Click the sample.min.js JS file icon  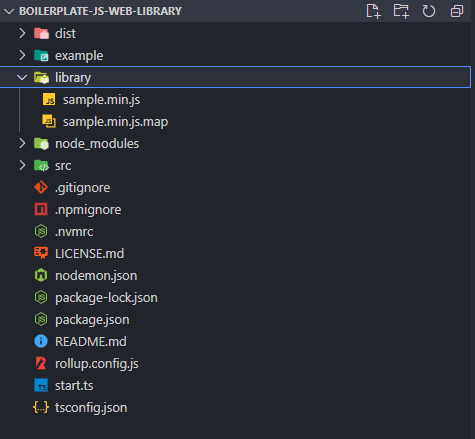coord(49,99)
